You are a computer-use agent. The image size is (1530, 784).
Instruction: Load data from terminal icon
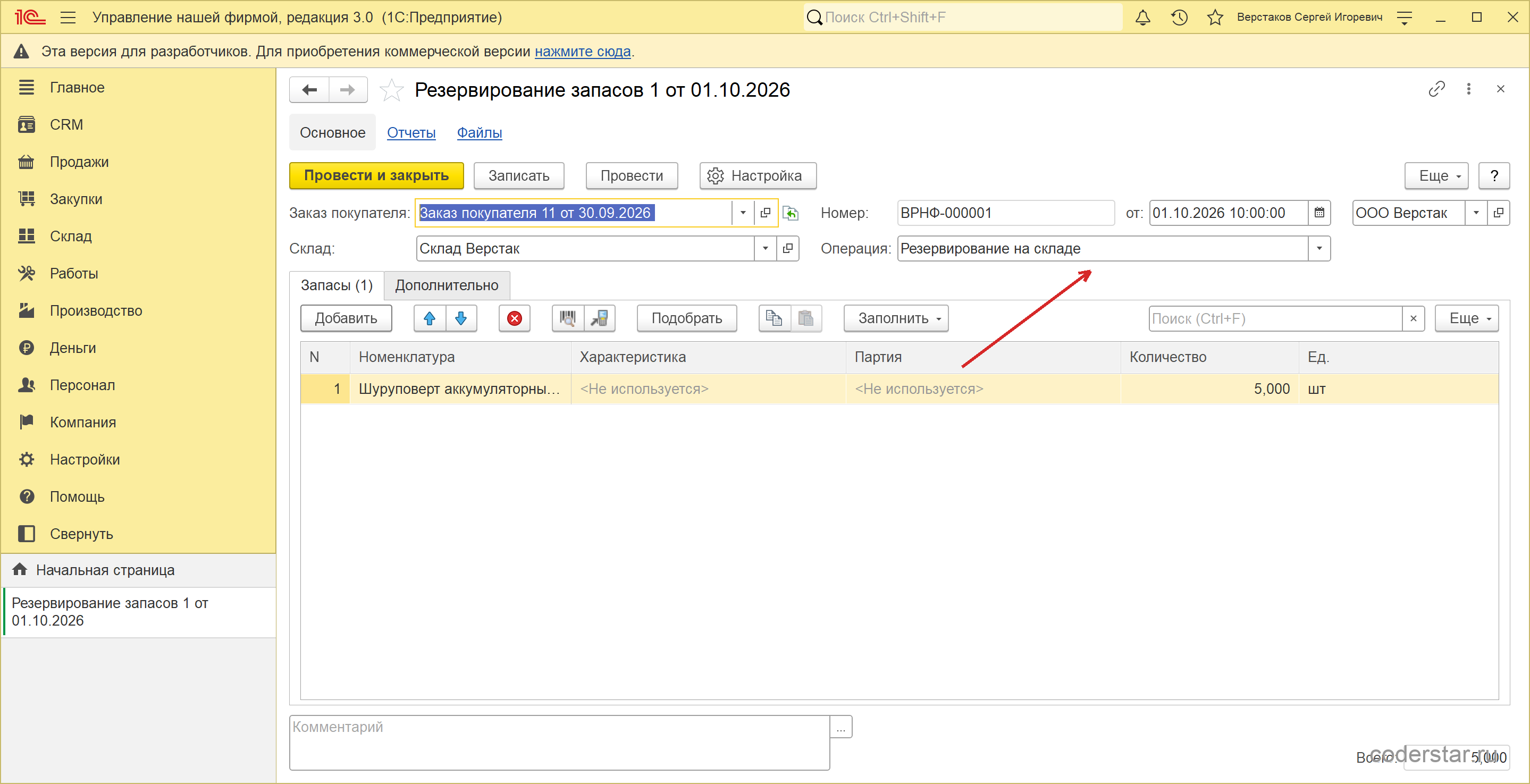599,318
